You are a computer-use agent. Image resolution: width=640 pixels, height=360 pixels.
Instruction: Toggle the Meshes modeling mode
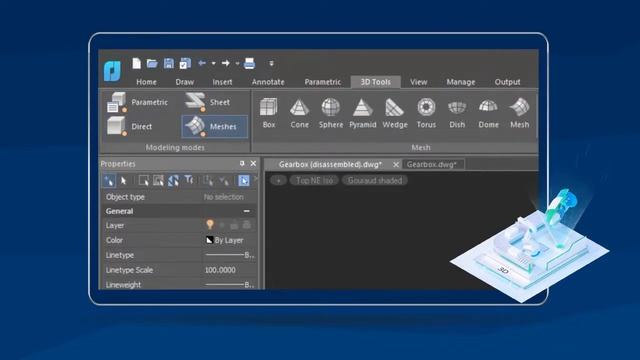click(x=215, y=127)
